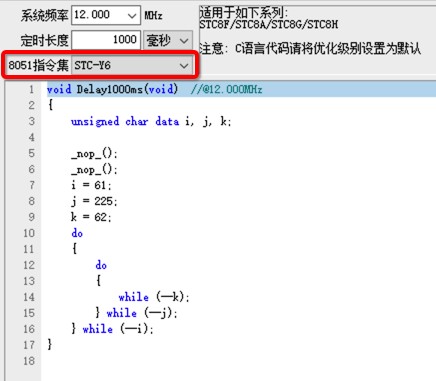Click the text 适用于如下系列:
Image resolution: width=436 pixels, height=381 pixels.
click(244, 13)
